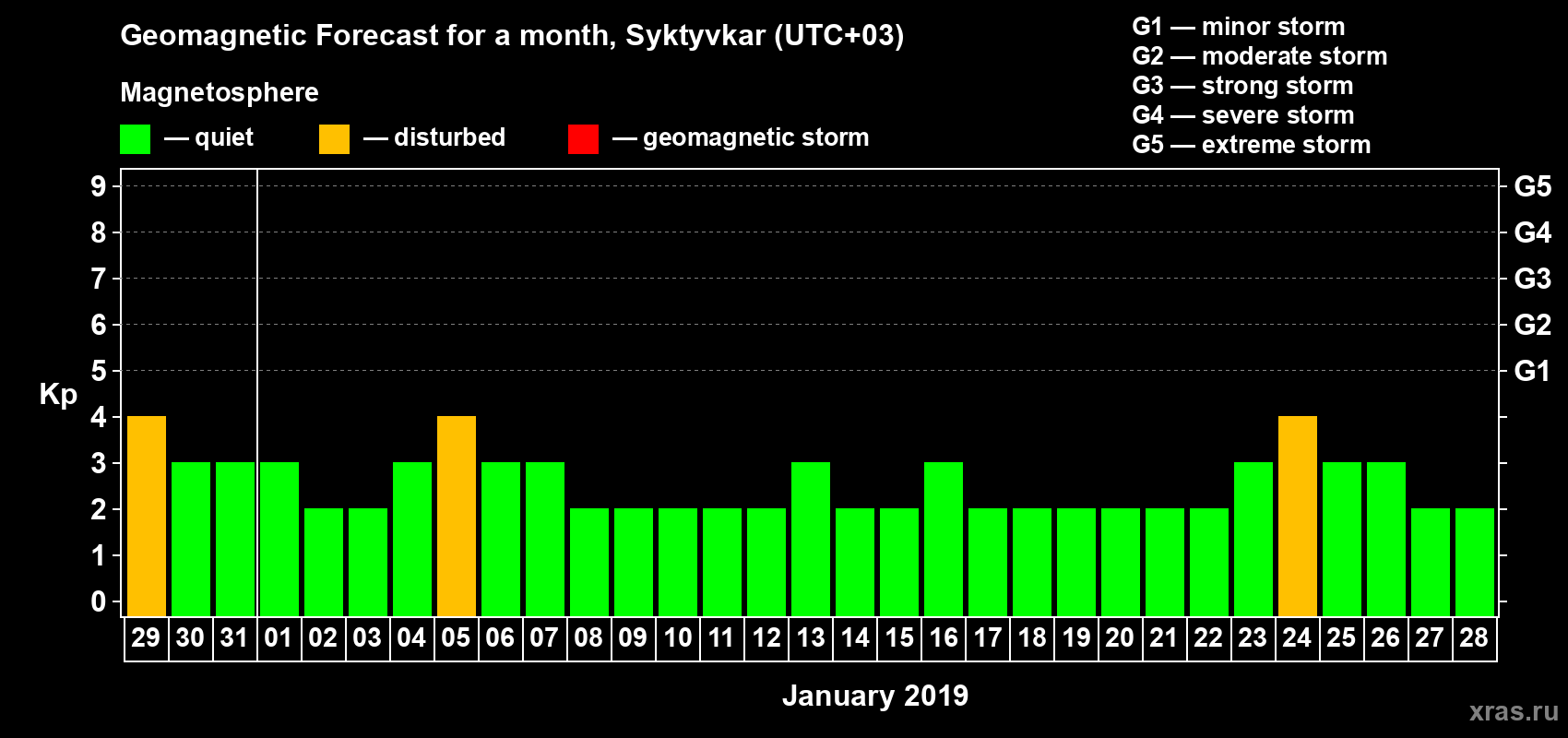Click the green bar for day 13
Screen dimensions: 1568x738
tap(811, 539)
